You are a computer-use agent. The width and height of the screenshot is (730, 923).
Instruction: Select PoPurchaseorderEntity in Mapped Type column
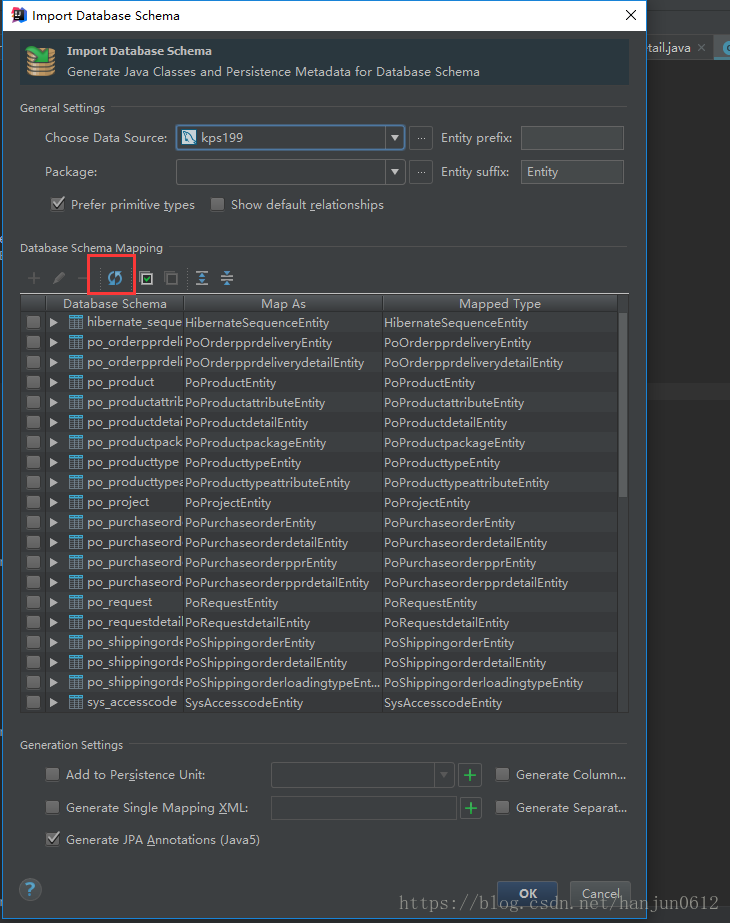click(x=450, y=523)
